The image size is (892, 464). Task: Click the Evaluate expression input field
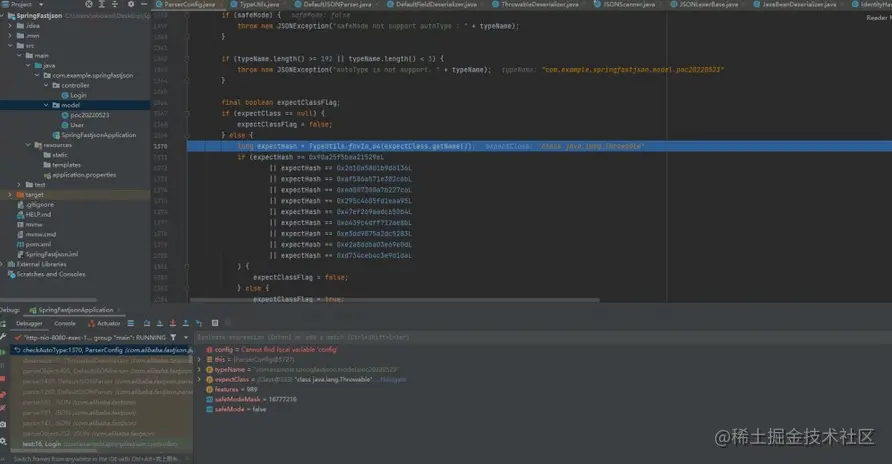point(543,337)
